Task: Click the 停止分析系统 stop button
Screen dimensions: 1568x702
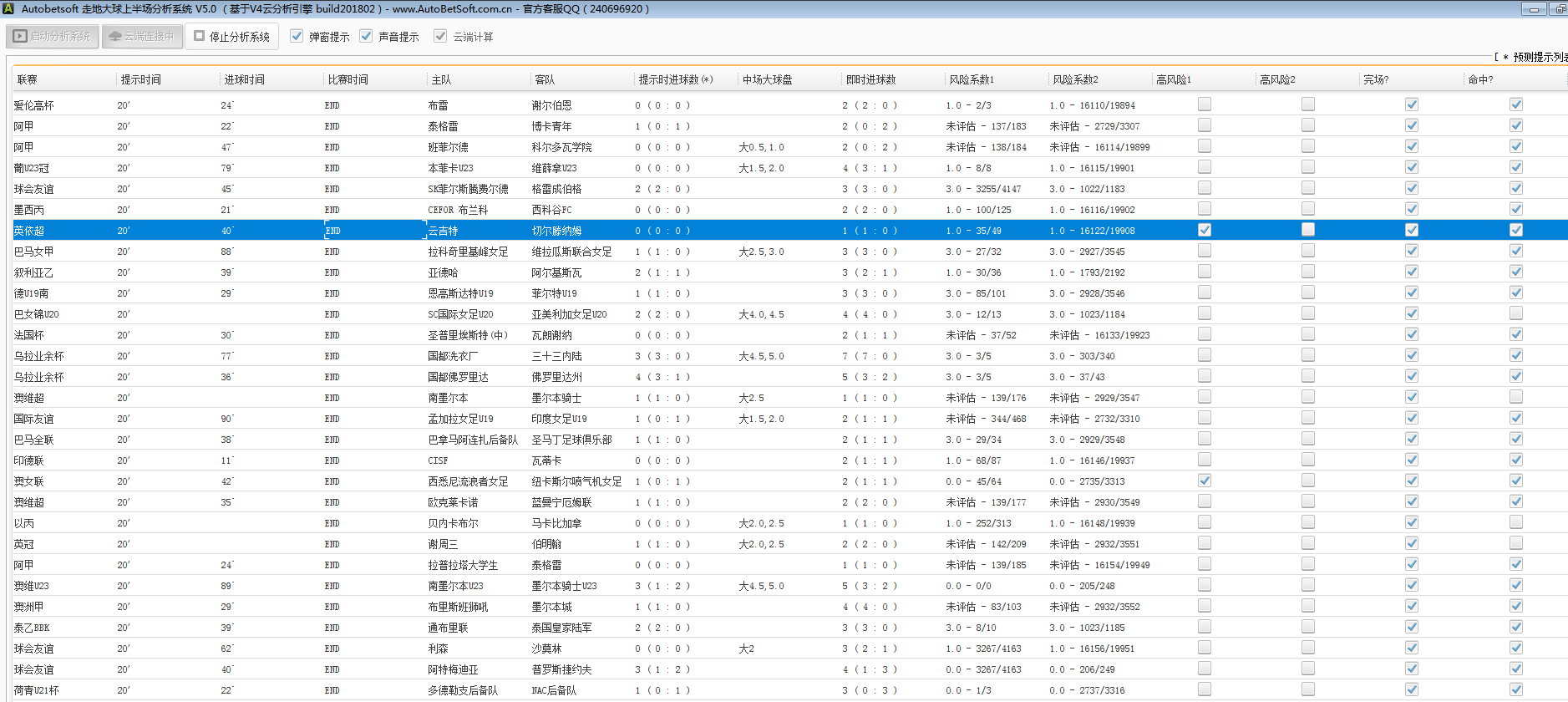Action: 231,37
